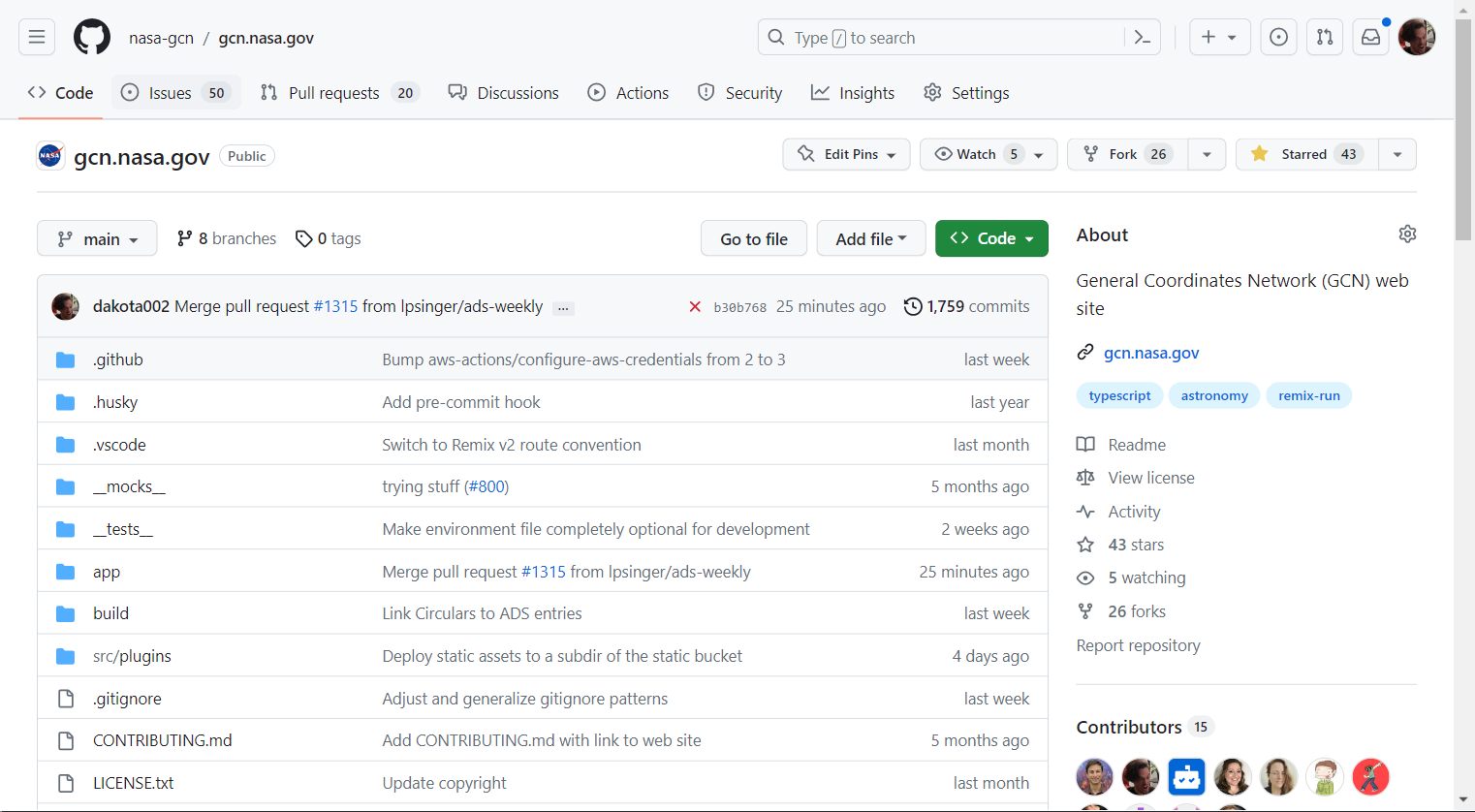Open the src/plugins folder
Image resolution: width=1475 pixels, height=812 pixels.
[x=132, y=656]
